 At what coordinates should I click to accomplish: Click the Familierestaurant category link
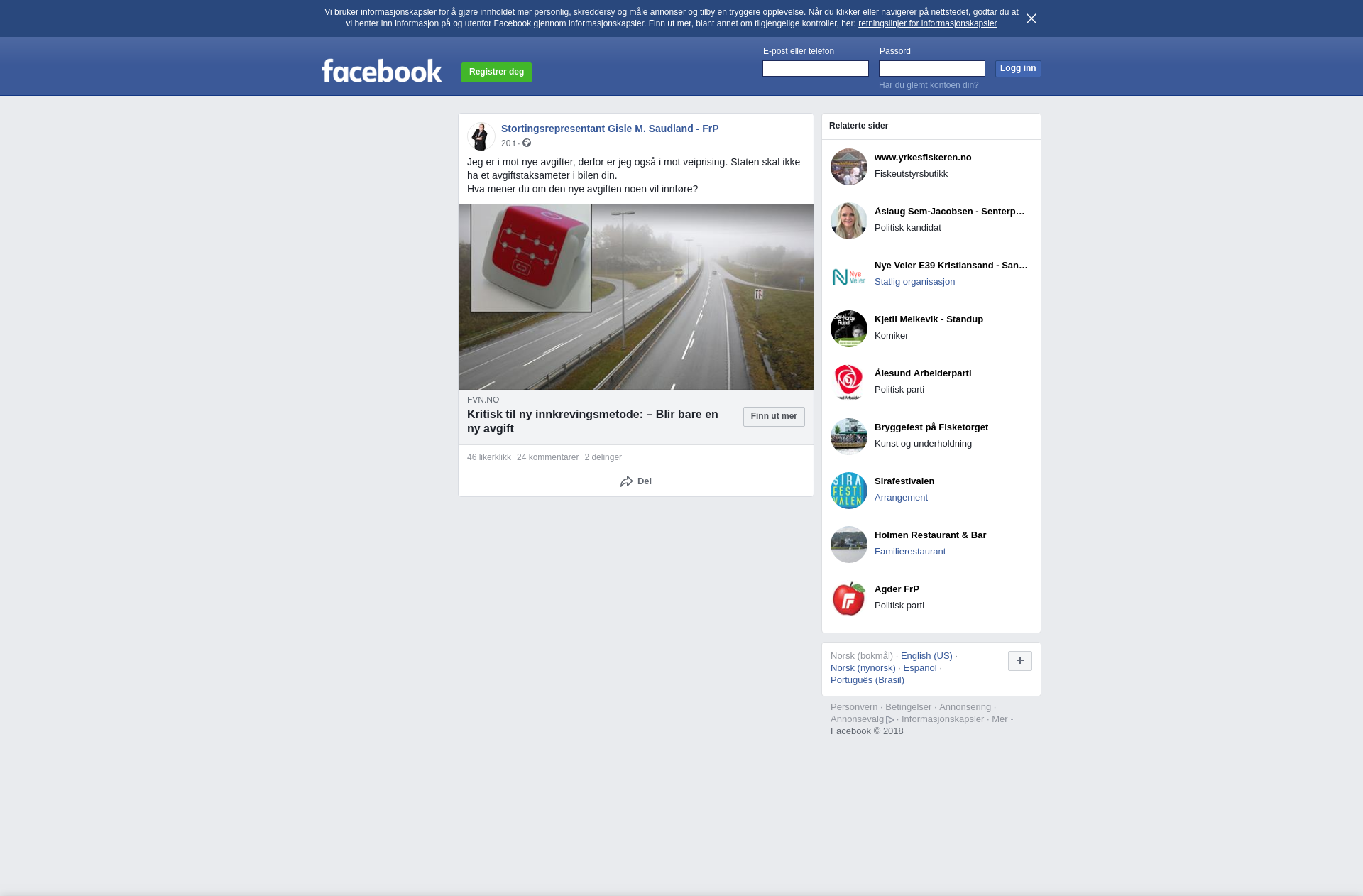910,552
